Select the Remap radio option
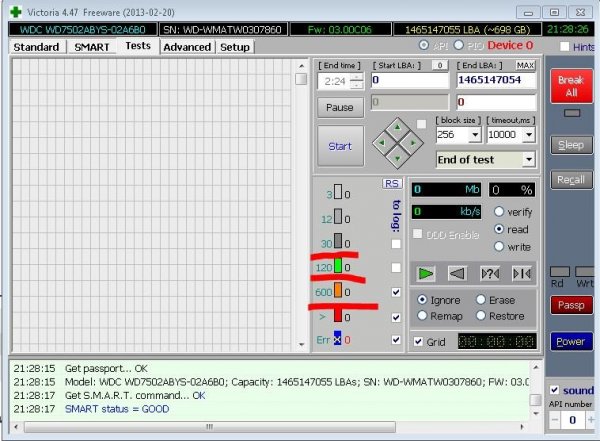The width and height of the screenshot is (600, 441). coord(422,316)
